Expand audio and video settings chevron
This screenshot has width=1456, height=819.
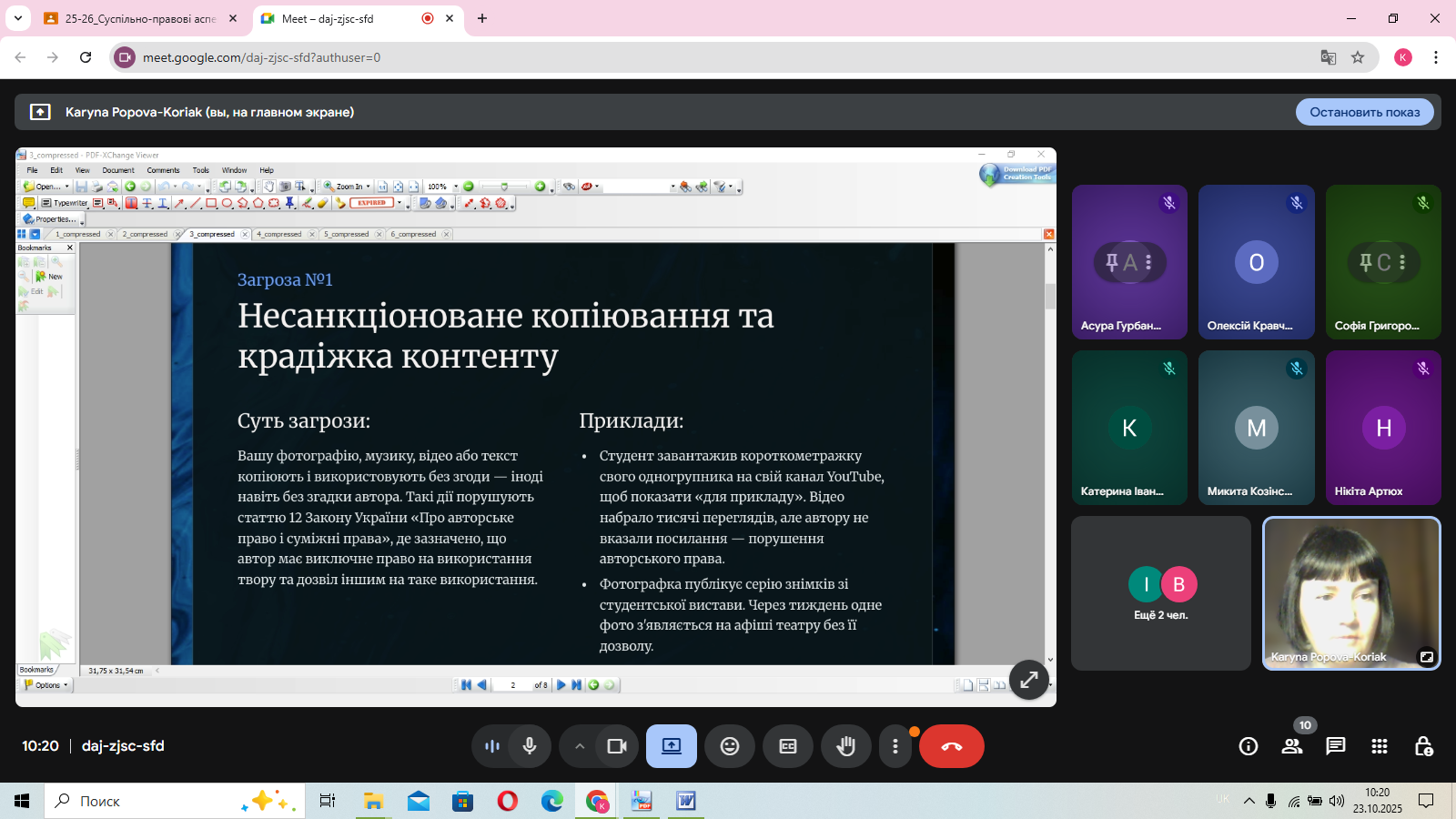click(579, 746)
